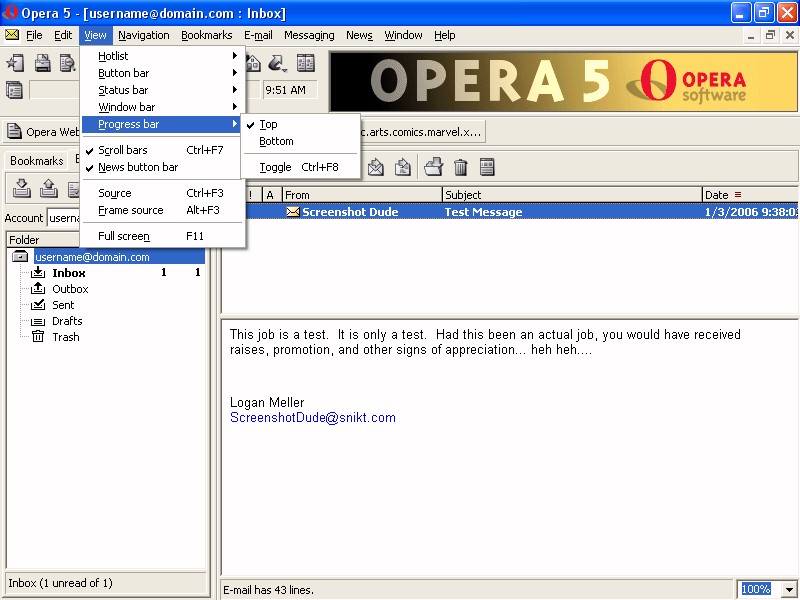Click the Folder column header
The width and height of the screenshot is (800, 600).
coord(43,240)
